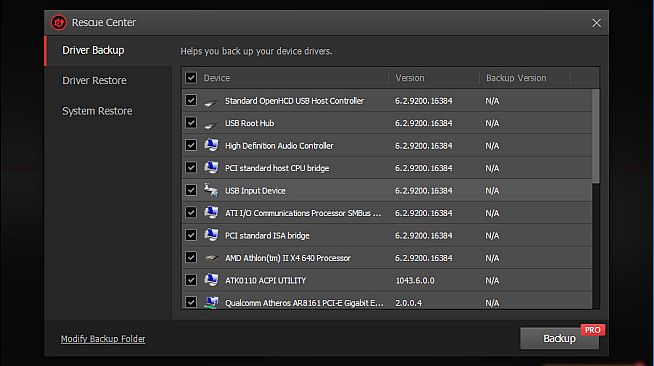Select the Driver Backup tab
The width and height of the screenshot is (654, 366).
point(108,50)
